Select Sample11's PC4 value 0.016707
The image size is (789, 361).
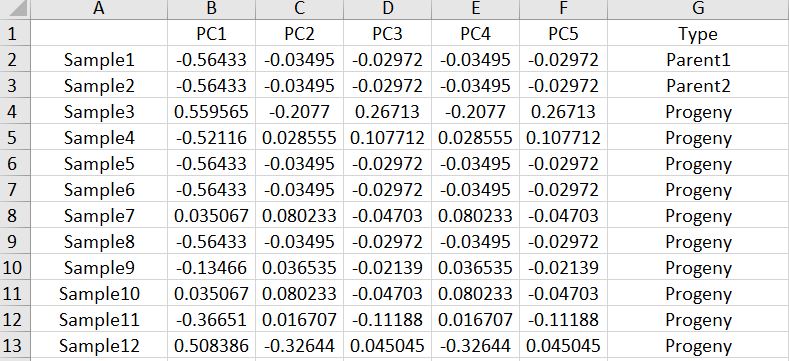tap(476, 320)
